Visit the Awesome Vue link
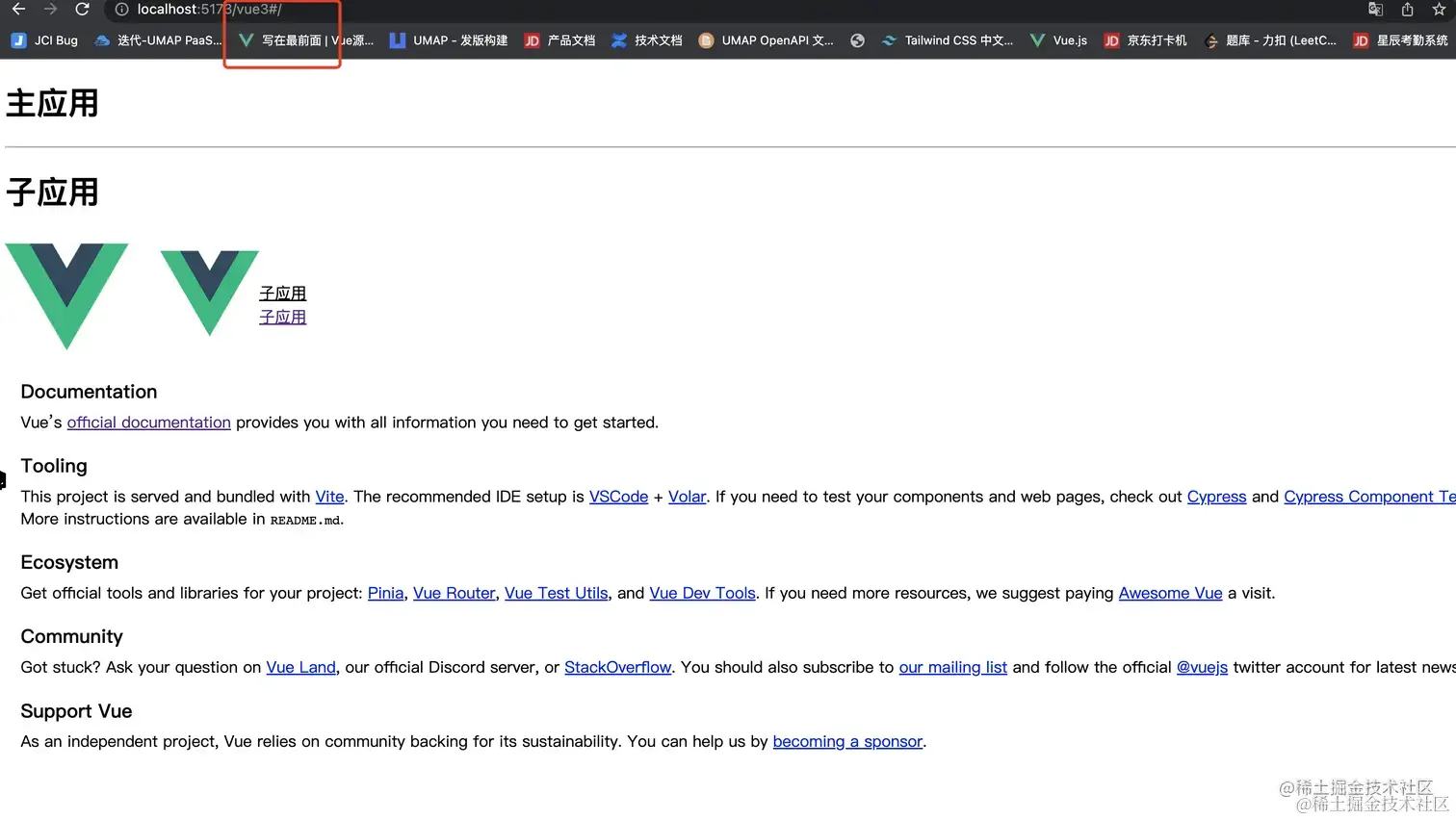This screenshot has height=820, width=1456. [1170, 593]
